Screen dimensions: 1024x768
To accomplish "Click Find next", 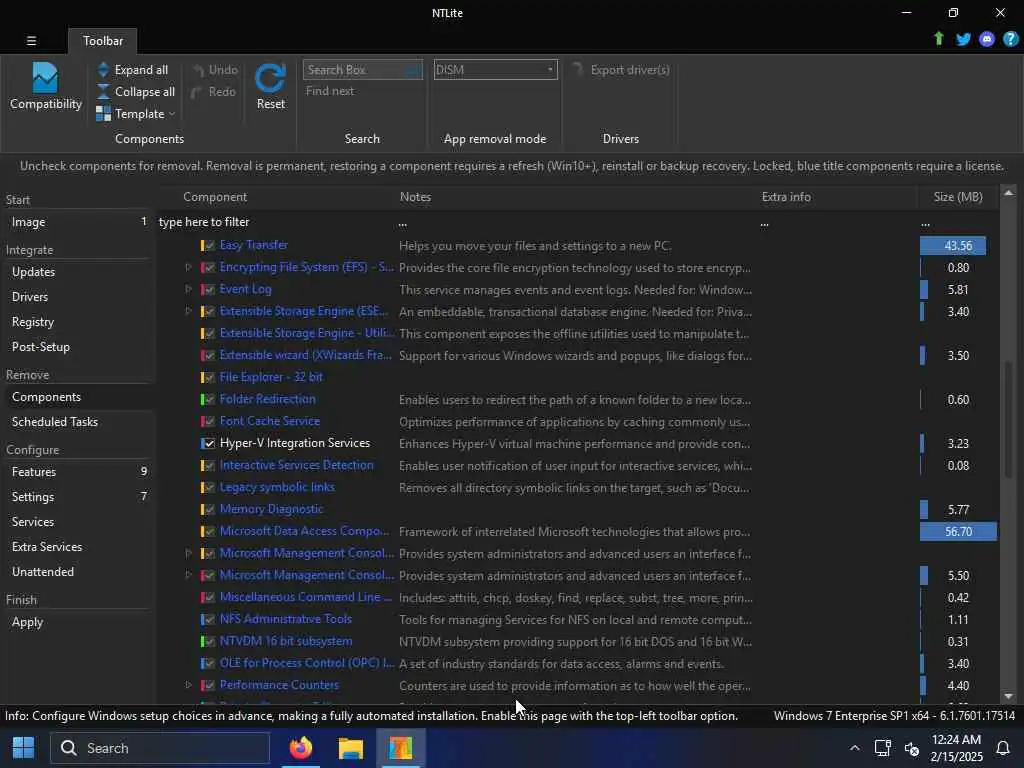I will pos(330,91).
